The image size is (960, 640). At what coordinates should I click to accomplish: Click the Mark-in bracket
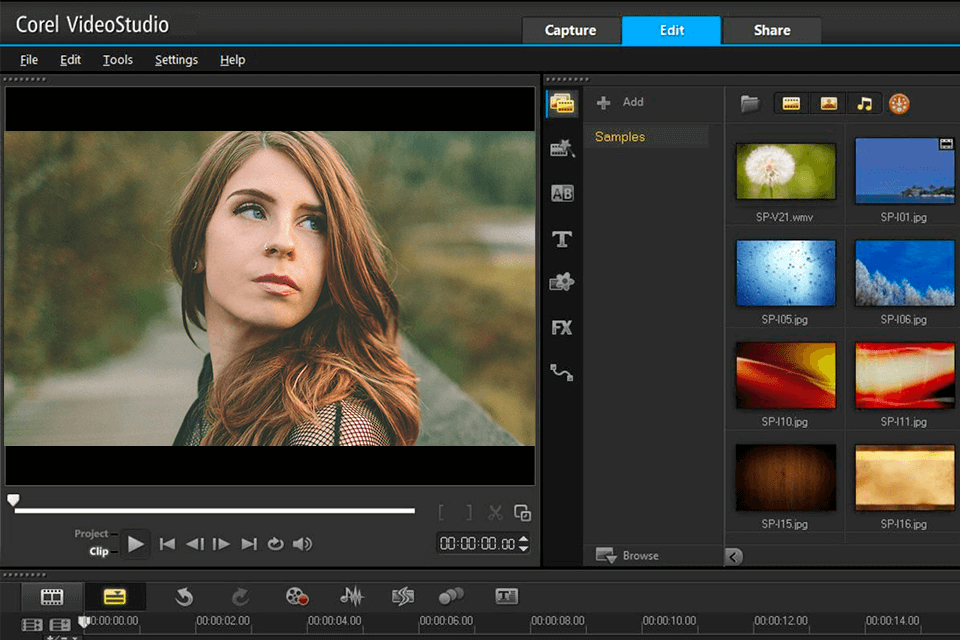441,513
